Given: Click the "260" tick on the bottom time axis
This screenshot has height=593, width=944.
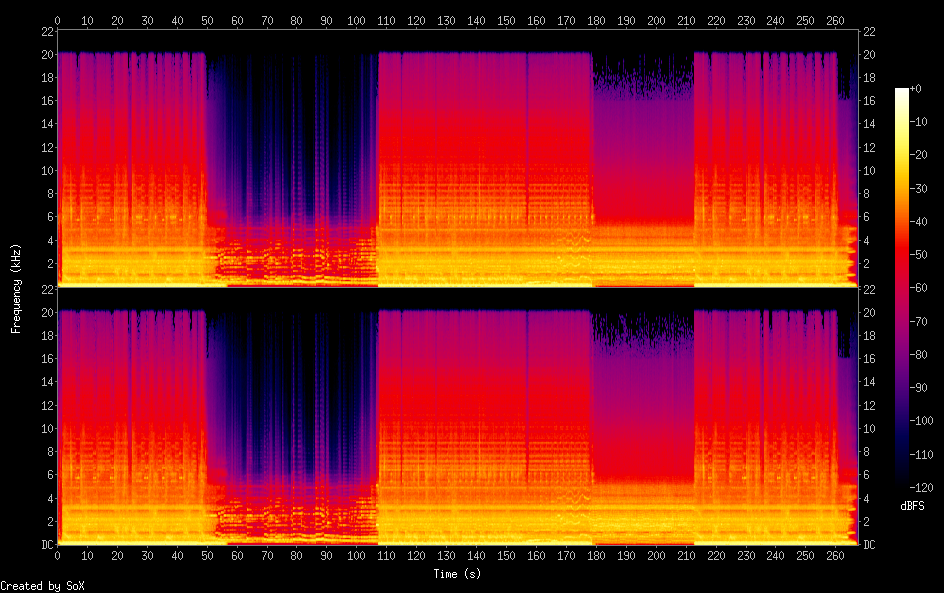Looking at the screenshot, I should coord(835,556).
